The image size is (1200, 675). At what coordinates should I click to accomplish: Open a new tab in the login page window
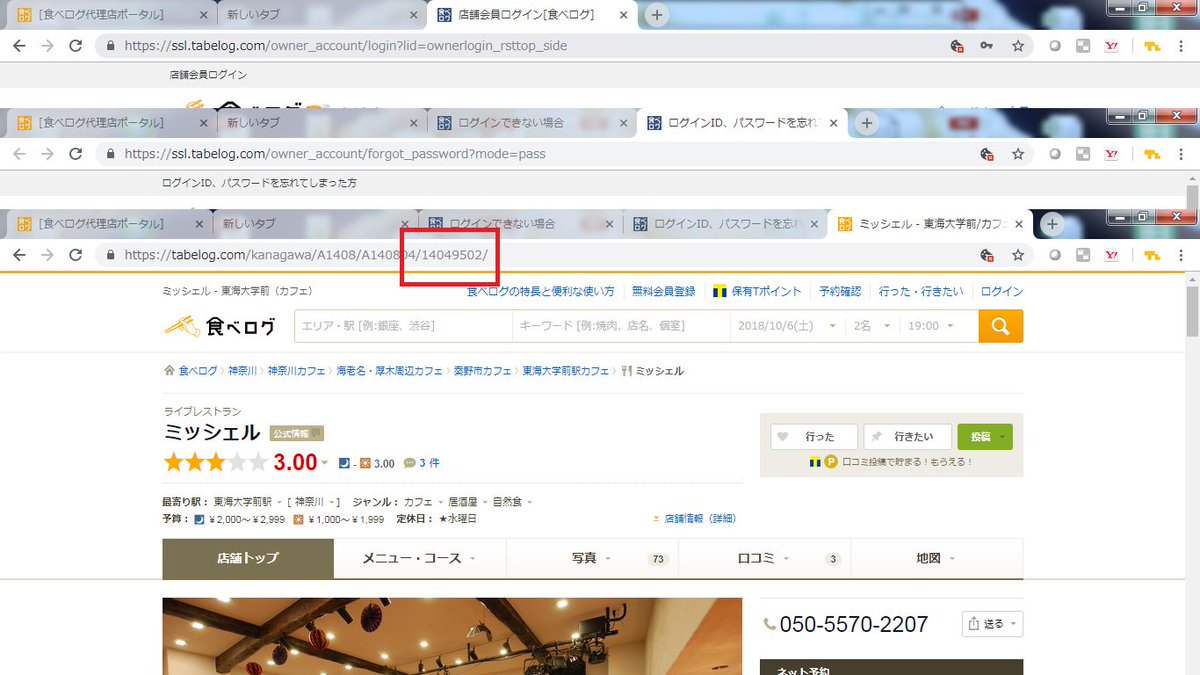pos(656,15)
